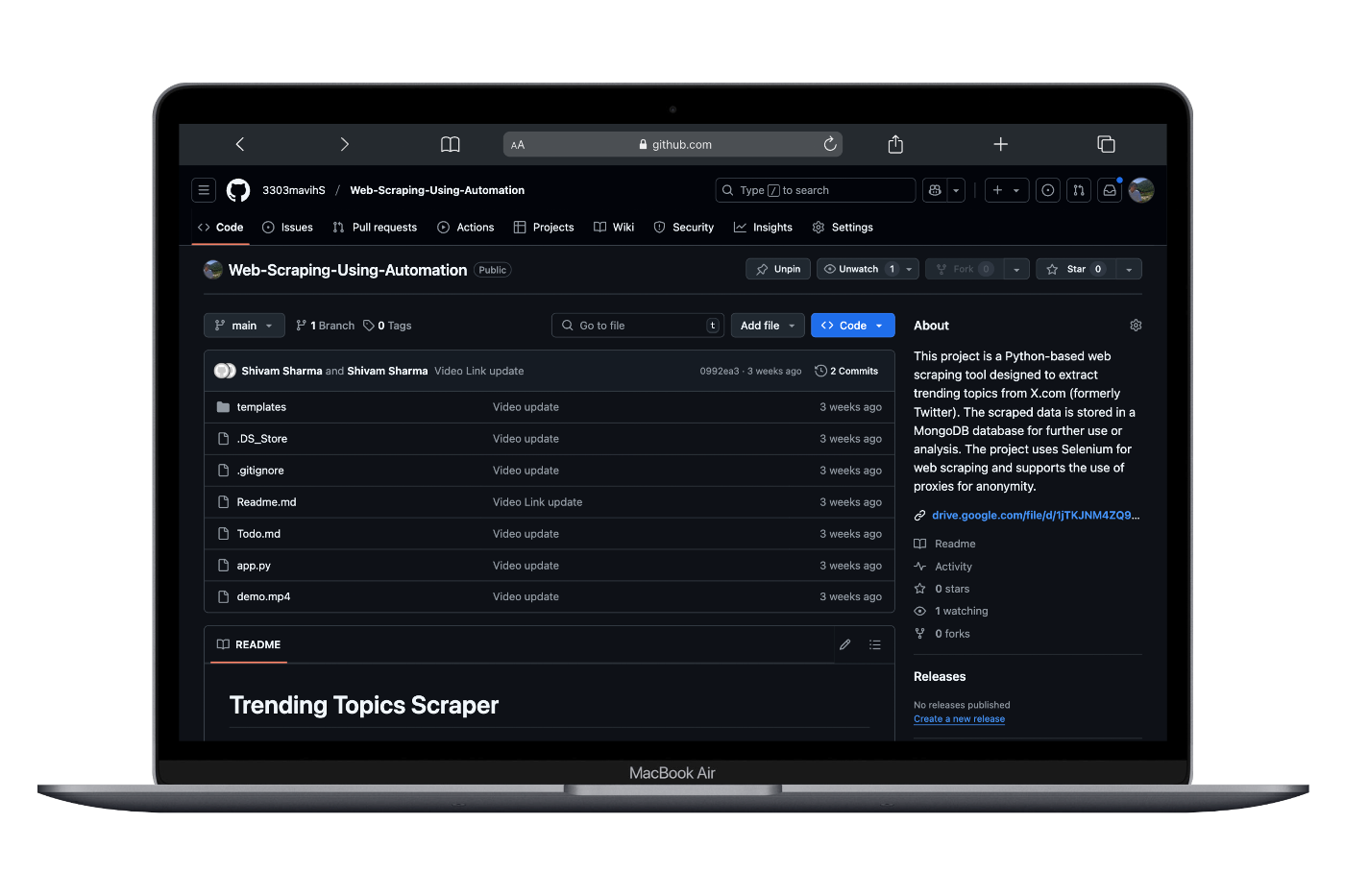This screenshot has width=1345, height=896.
Task: Open GitHub homepage via Octocat logo
Action: tap(238, 190)
